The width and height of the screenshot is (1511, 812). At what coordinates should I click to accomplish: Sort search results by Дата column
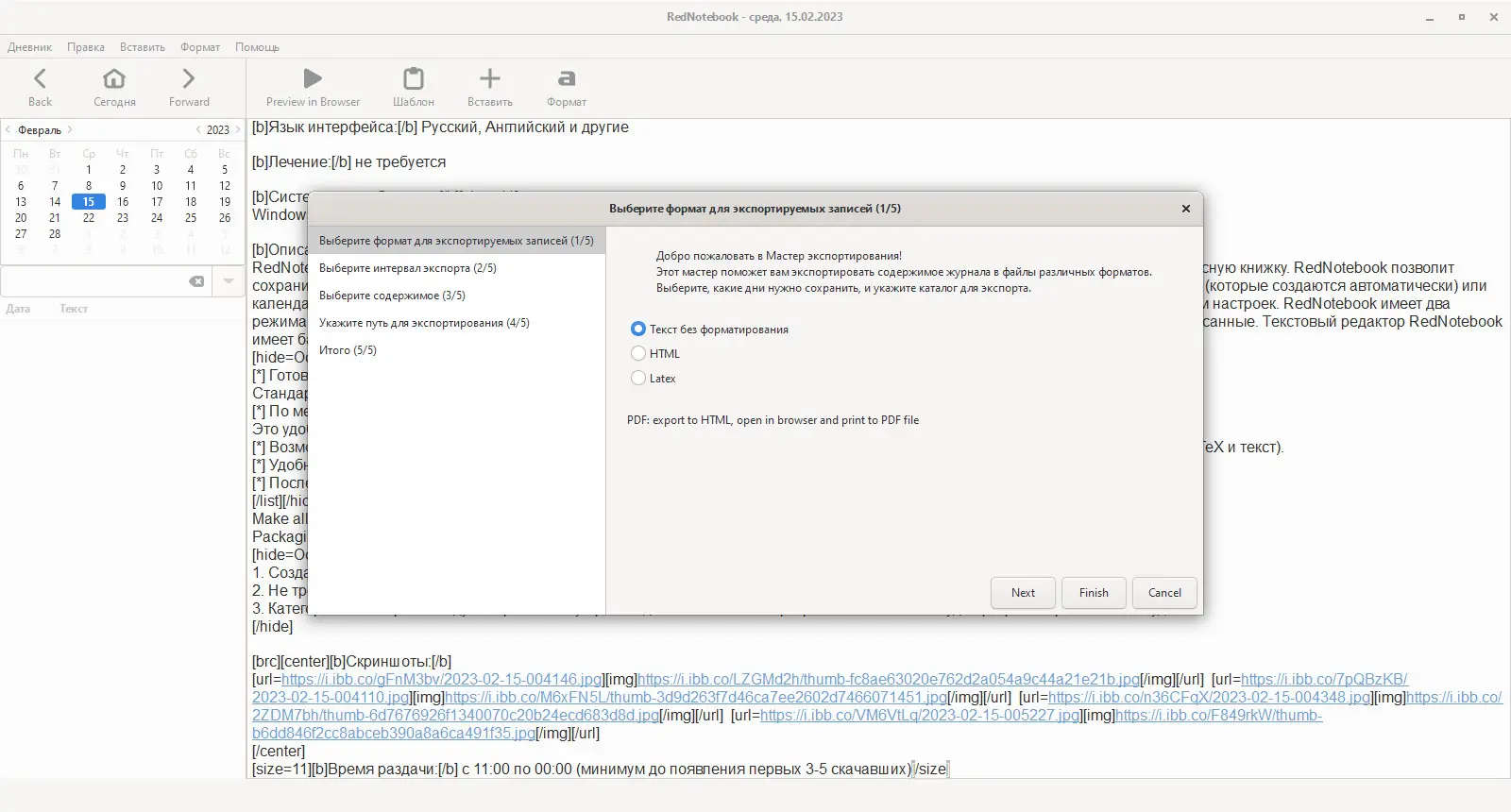[18, 309]
